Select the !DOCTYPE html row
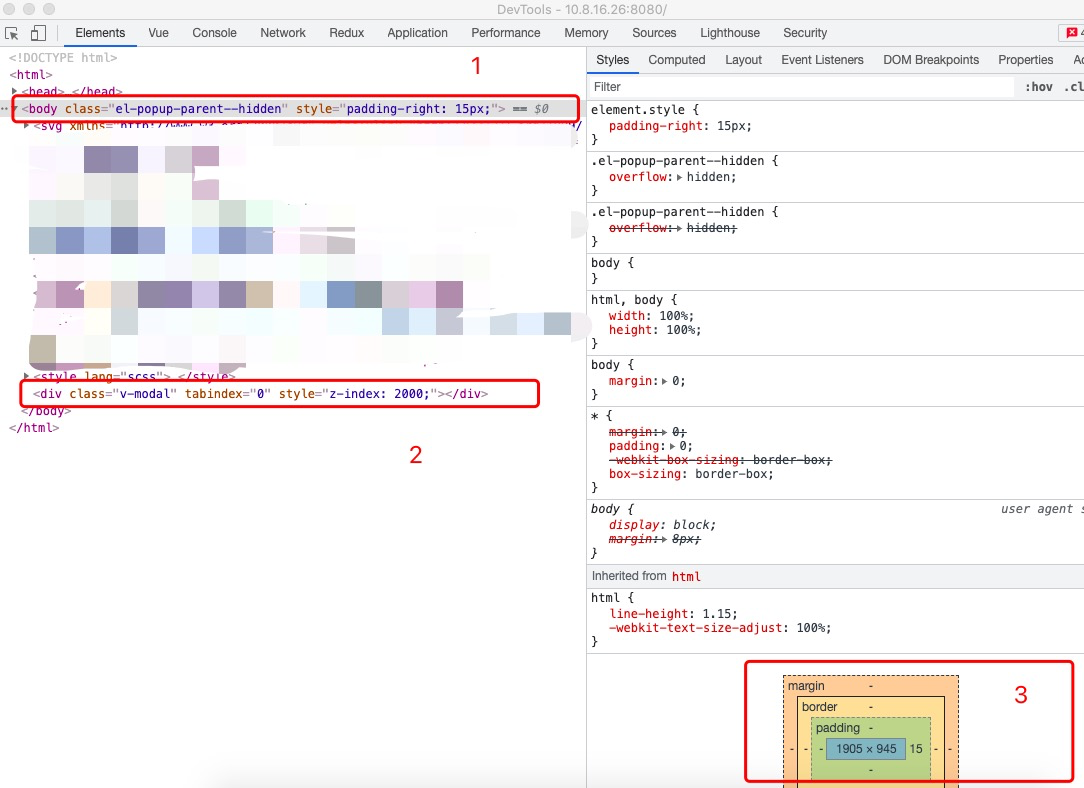Viewport: 1084px width, 788px height. tap(63, 58)
